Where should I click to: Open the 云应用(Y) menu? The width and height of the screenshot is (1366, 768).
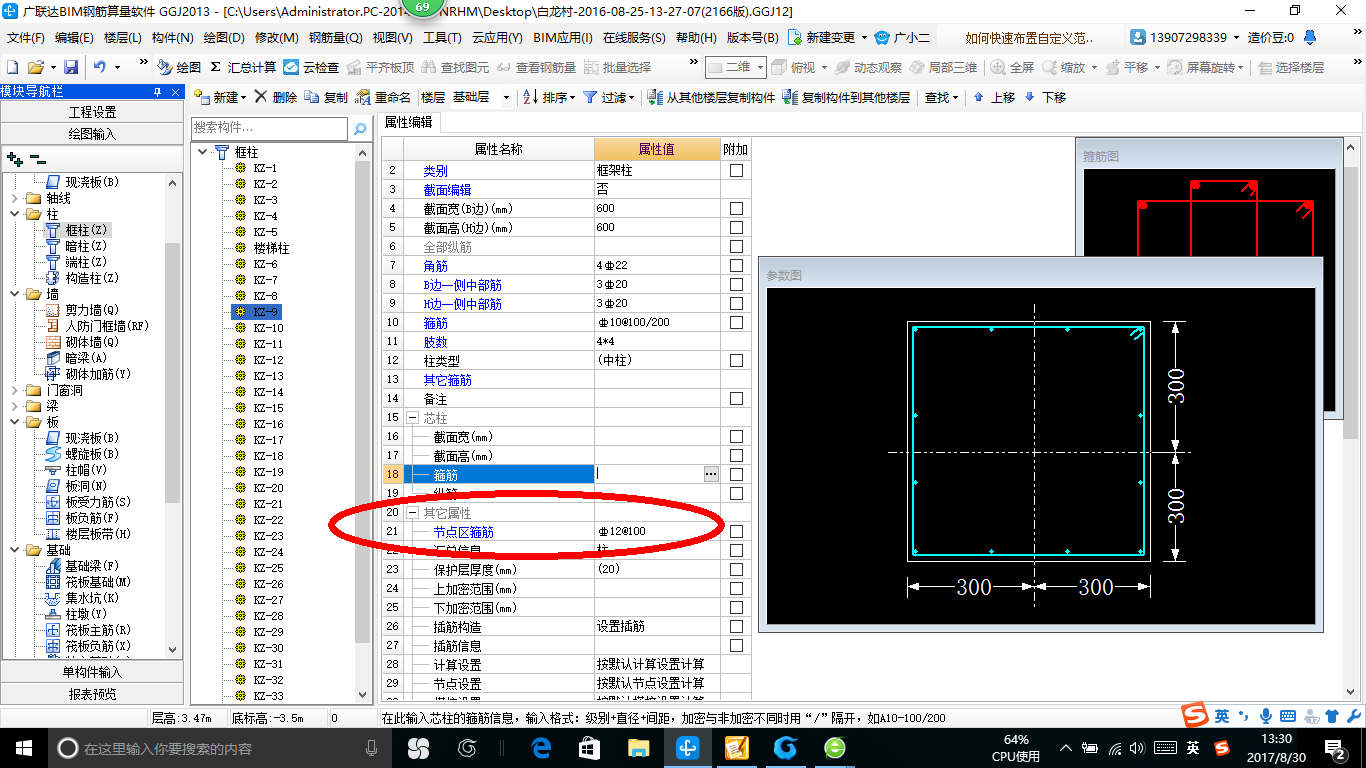(497, 38)
